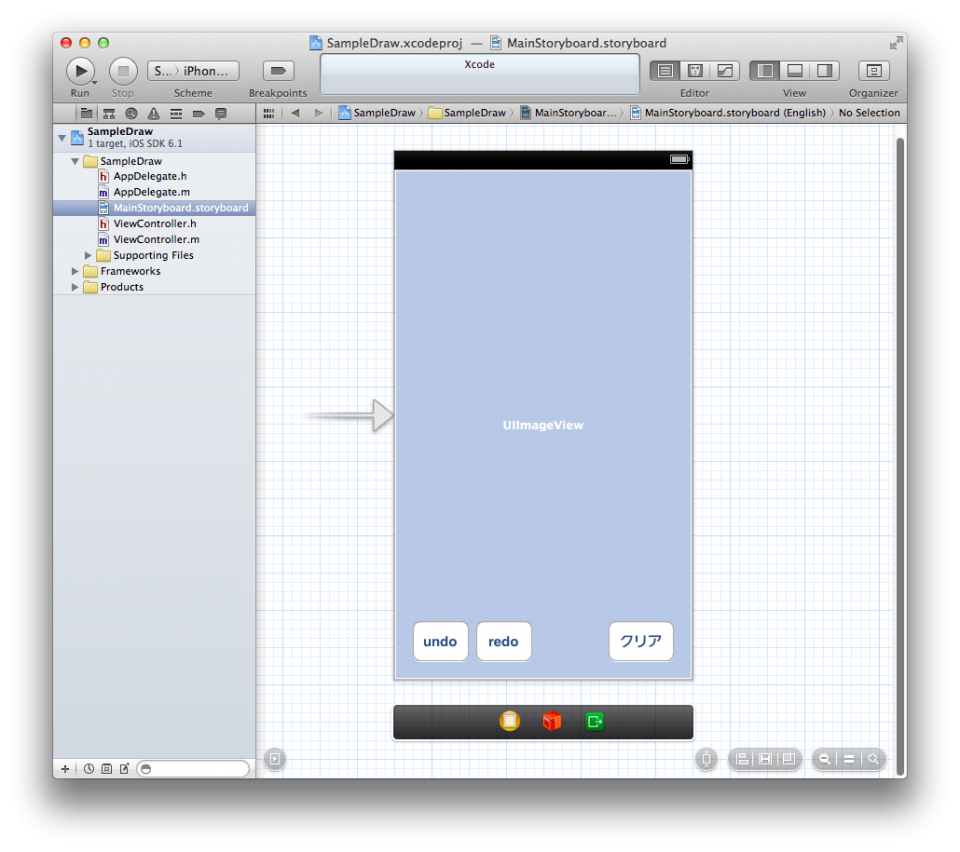Open AppDelegate.h file

150,176
